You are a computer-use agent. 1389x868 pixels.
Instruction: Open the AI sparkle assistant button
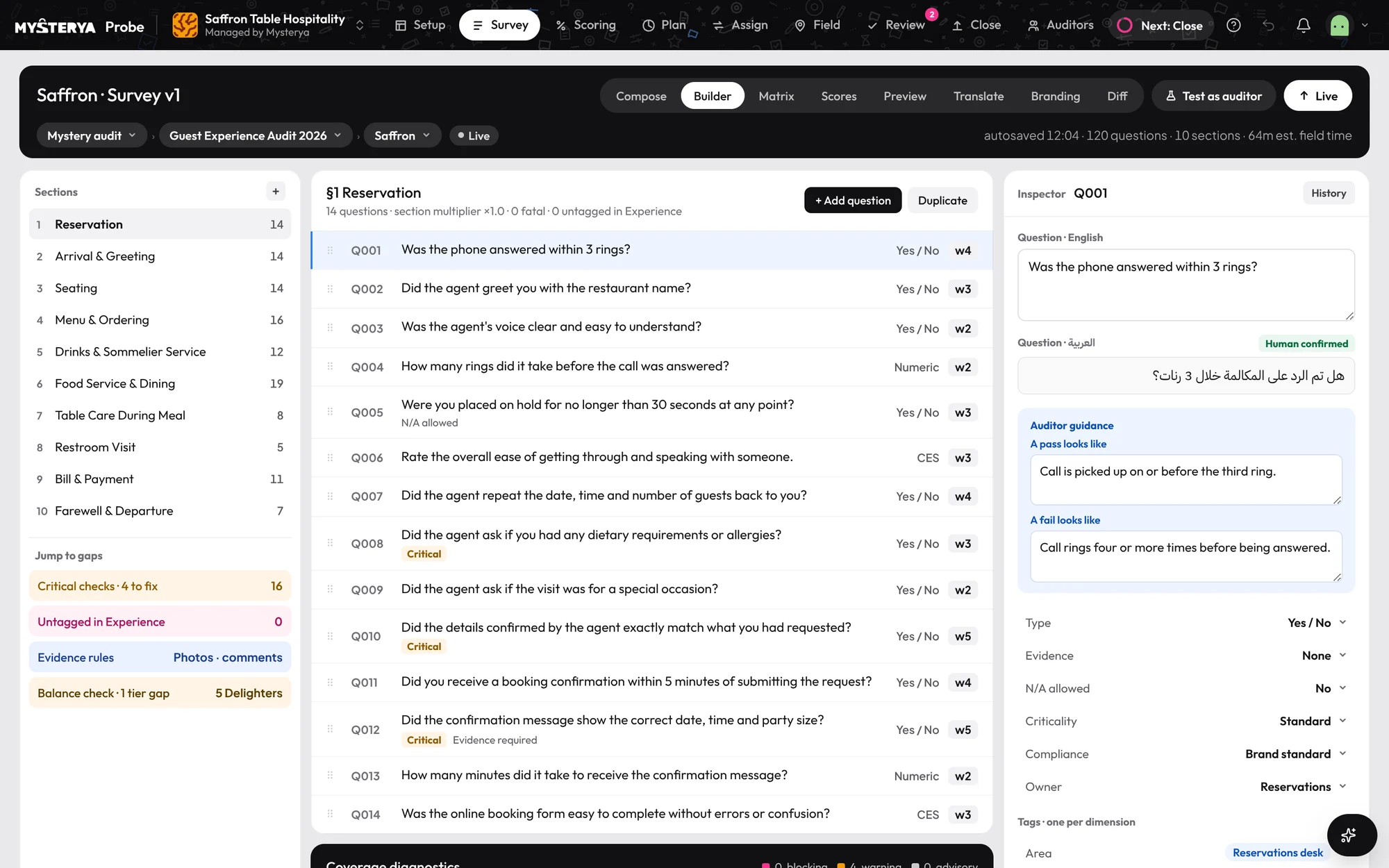1351,835
